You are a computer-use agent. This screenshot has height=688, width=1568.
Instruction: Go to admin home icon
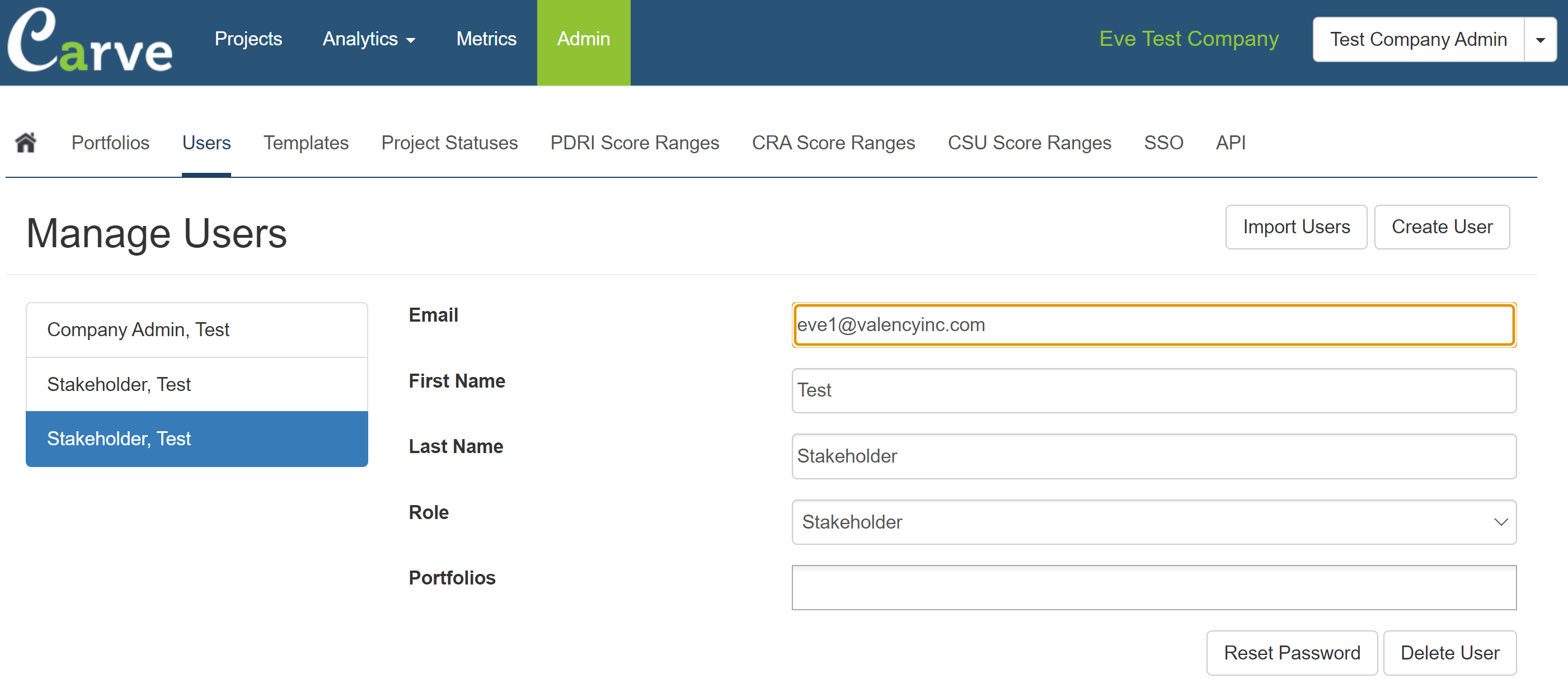26,142
